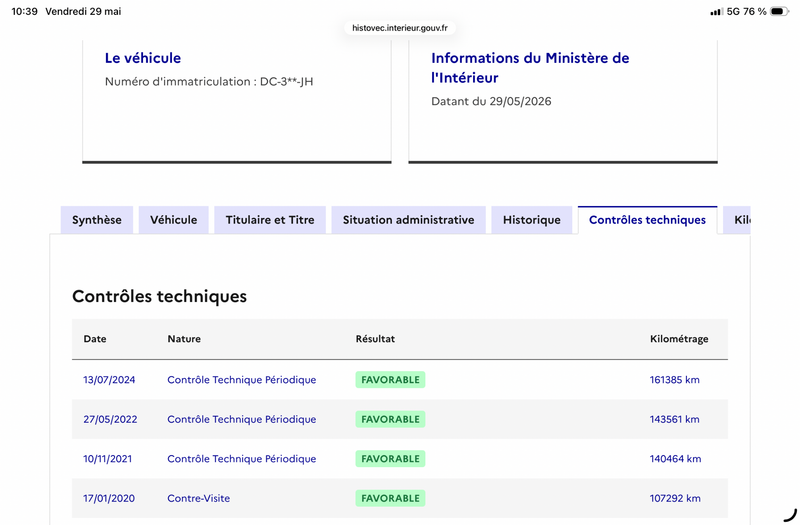The height and width of the screenshot is (525, 800).
Task: Select the Contrôles techniques tab
Action: 647,220
